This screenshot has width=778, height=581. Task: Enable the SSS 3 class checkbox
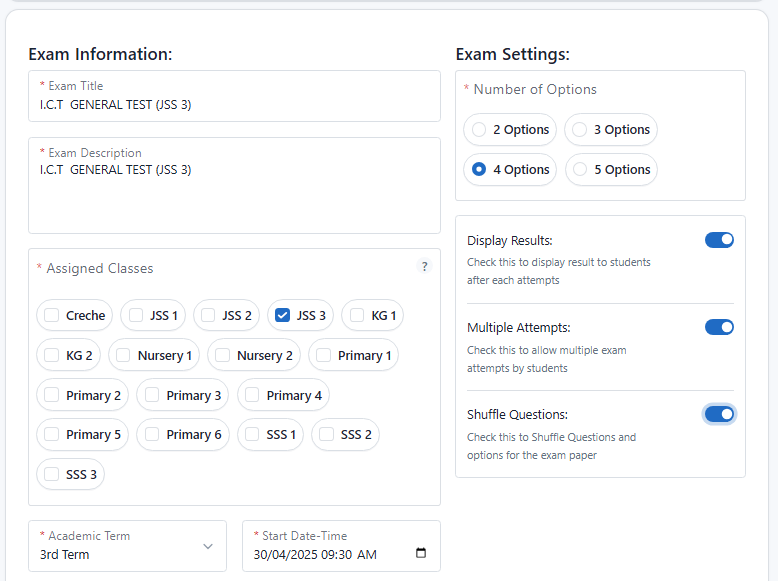click(52, 474)
